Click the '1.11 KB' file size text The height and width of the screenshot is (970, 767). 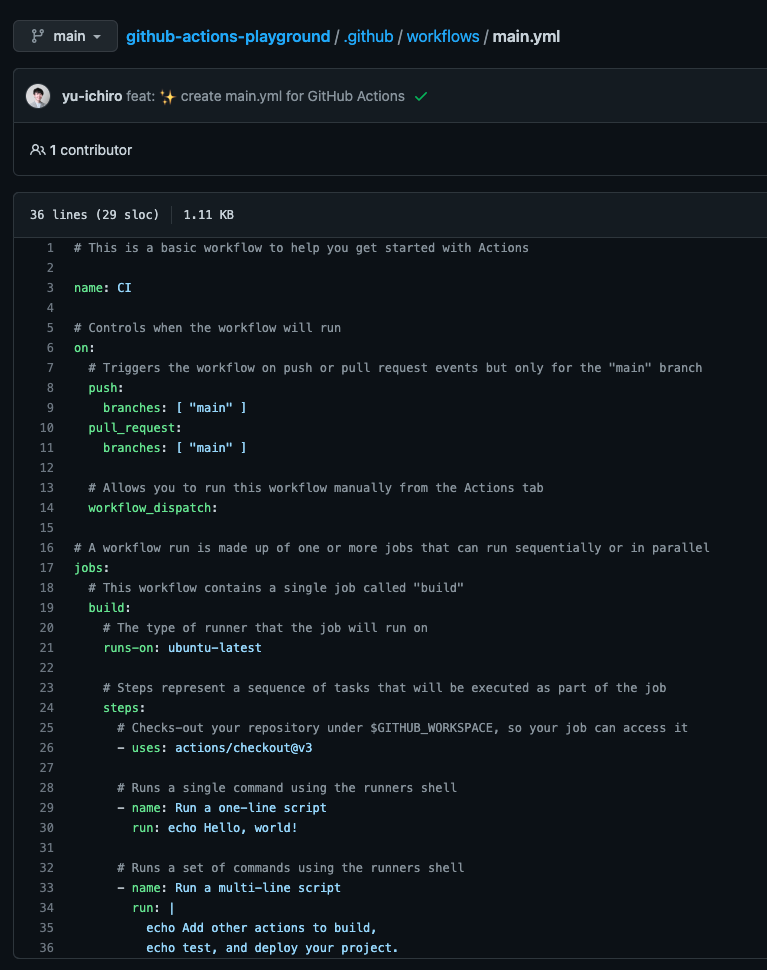click(x=208, y=214)
